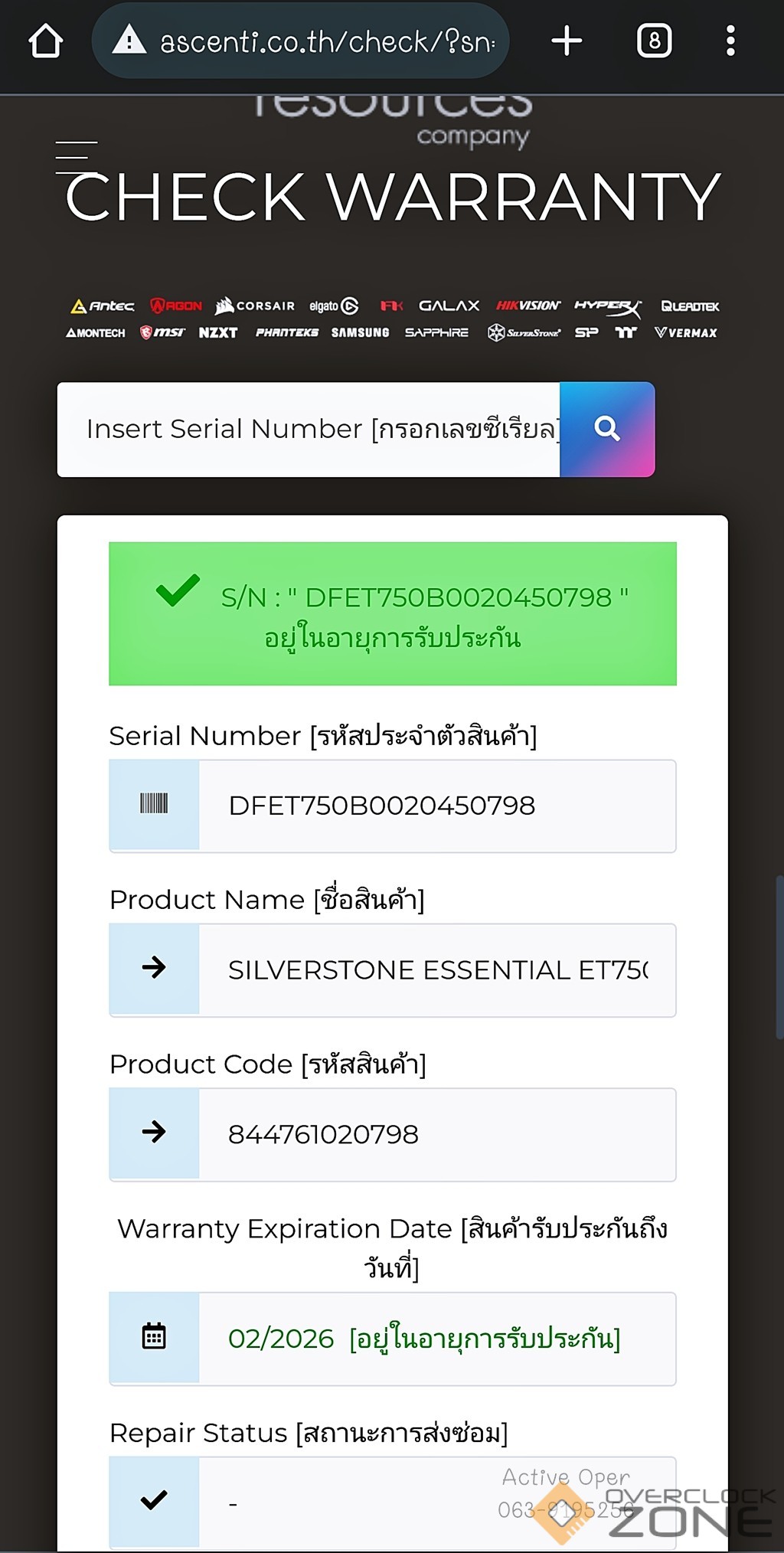Click the barcode icon beside serial number
784x1553 pixels.
point(154,804)
